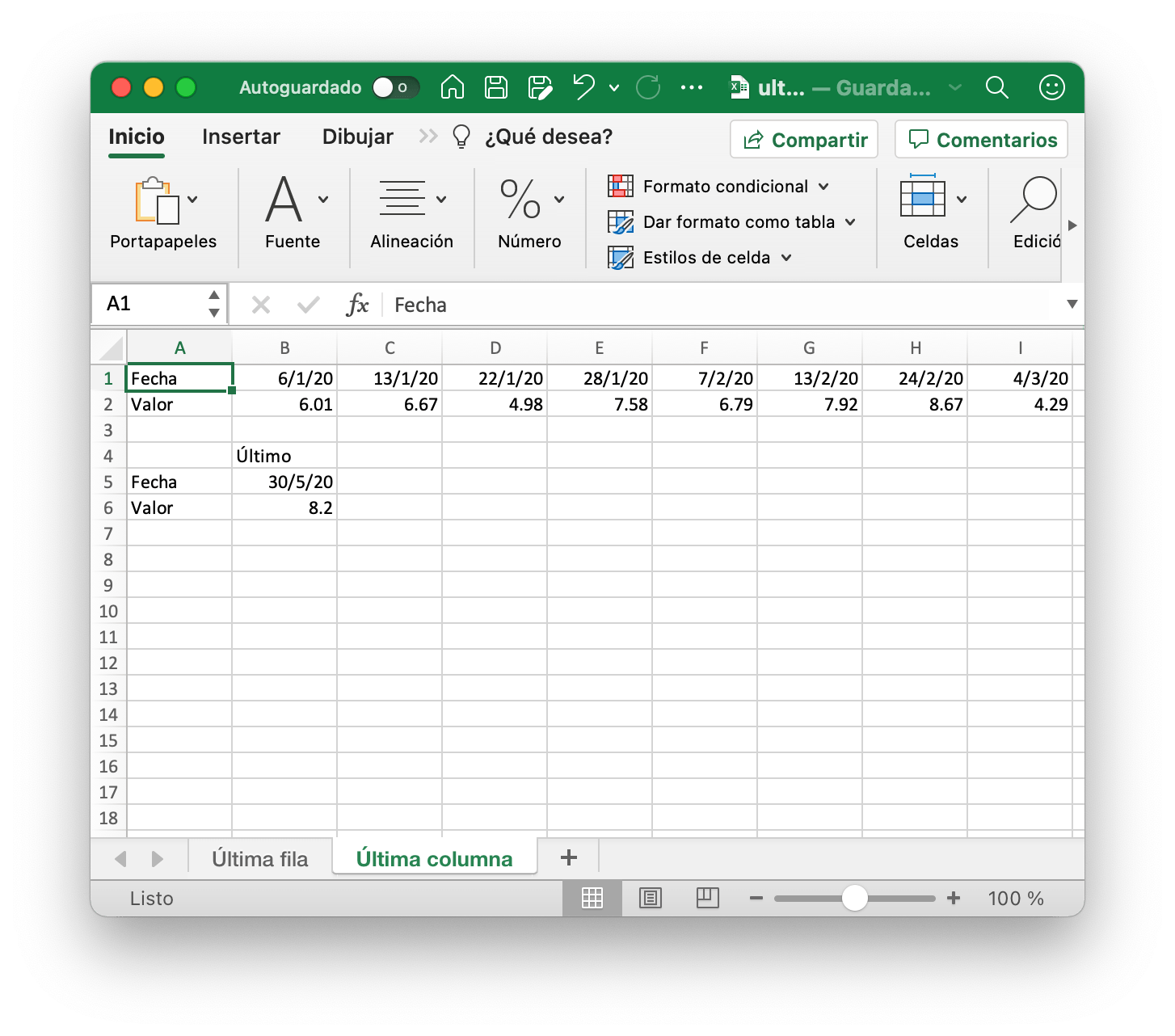Click the Número percent icon
The image size is (1175, 1036).
(520, 199)
